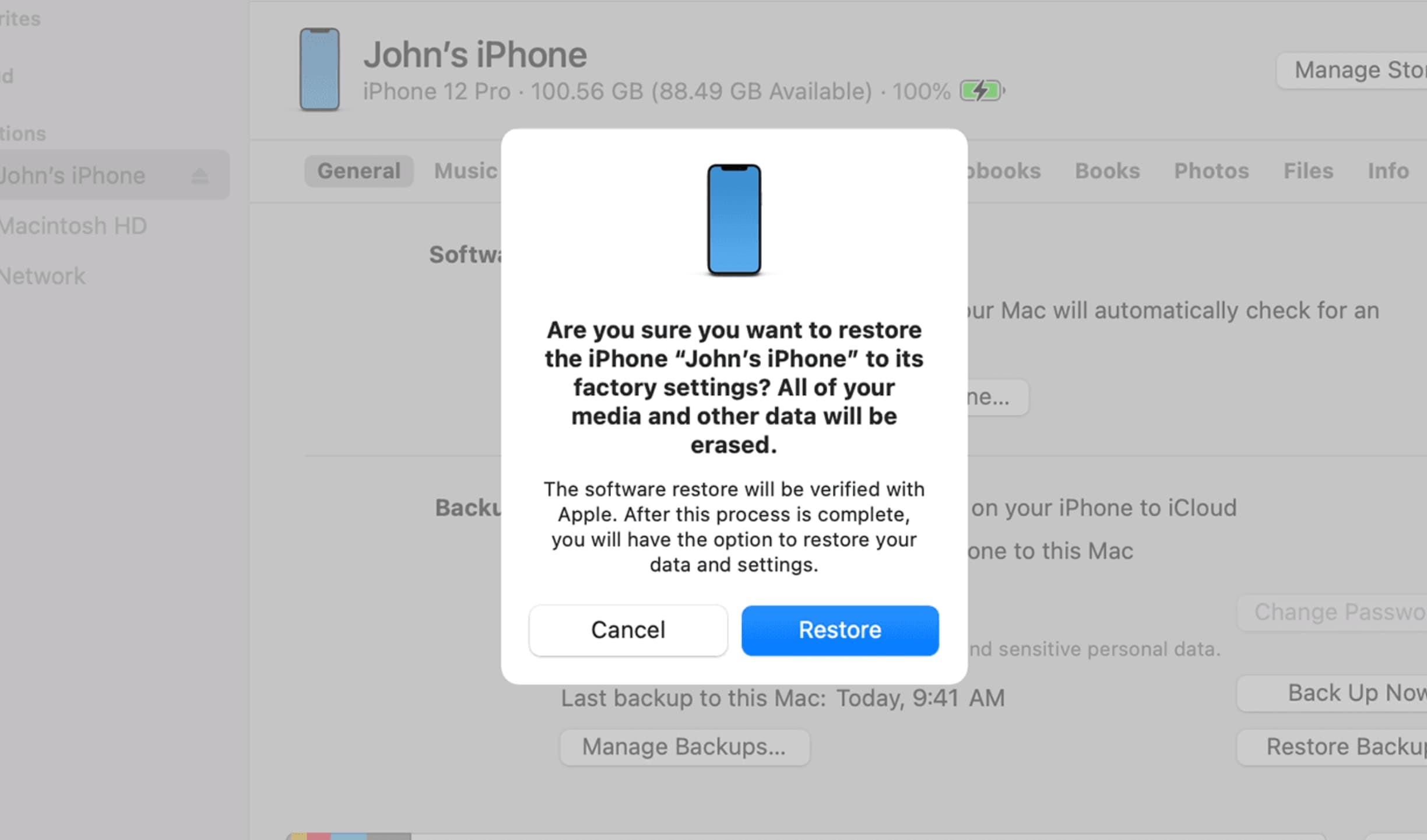Click the iPhone device icon in dialog
The image size is (1427, 840).
point(733,216)
